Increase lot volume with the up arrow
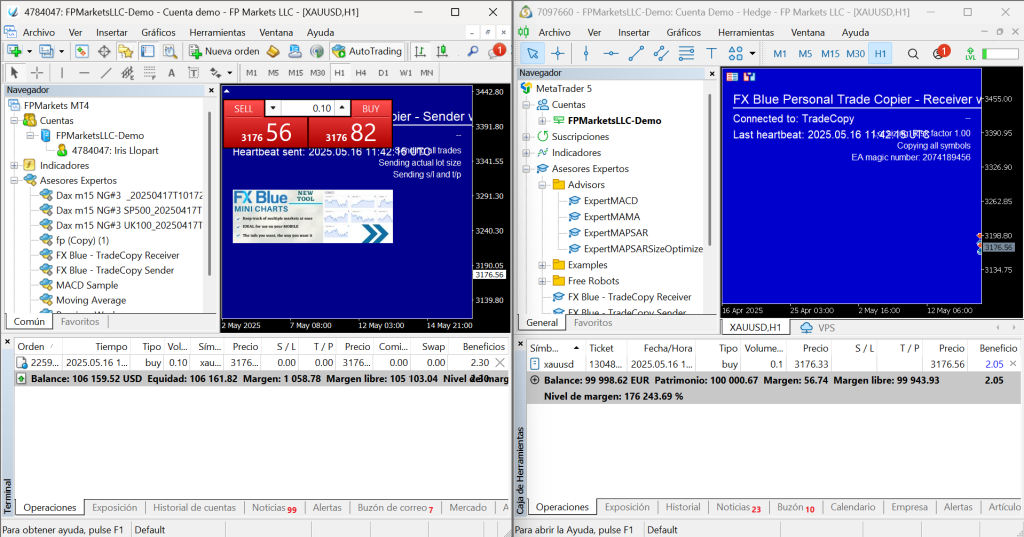This screenshot has width=1024, height=537. coord(342,108)
